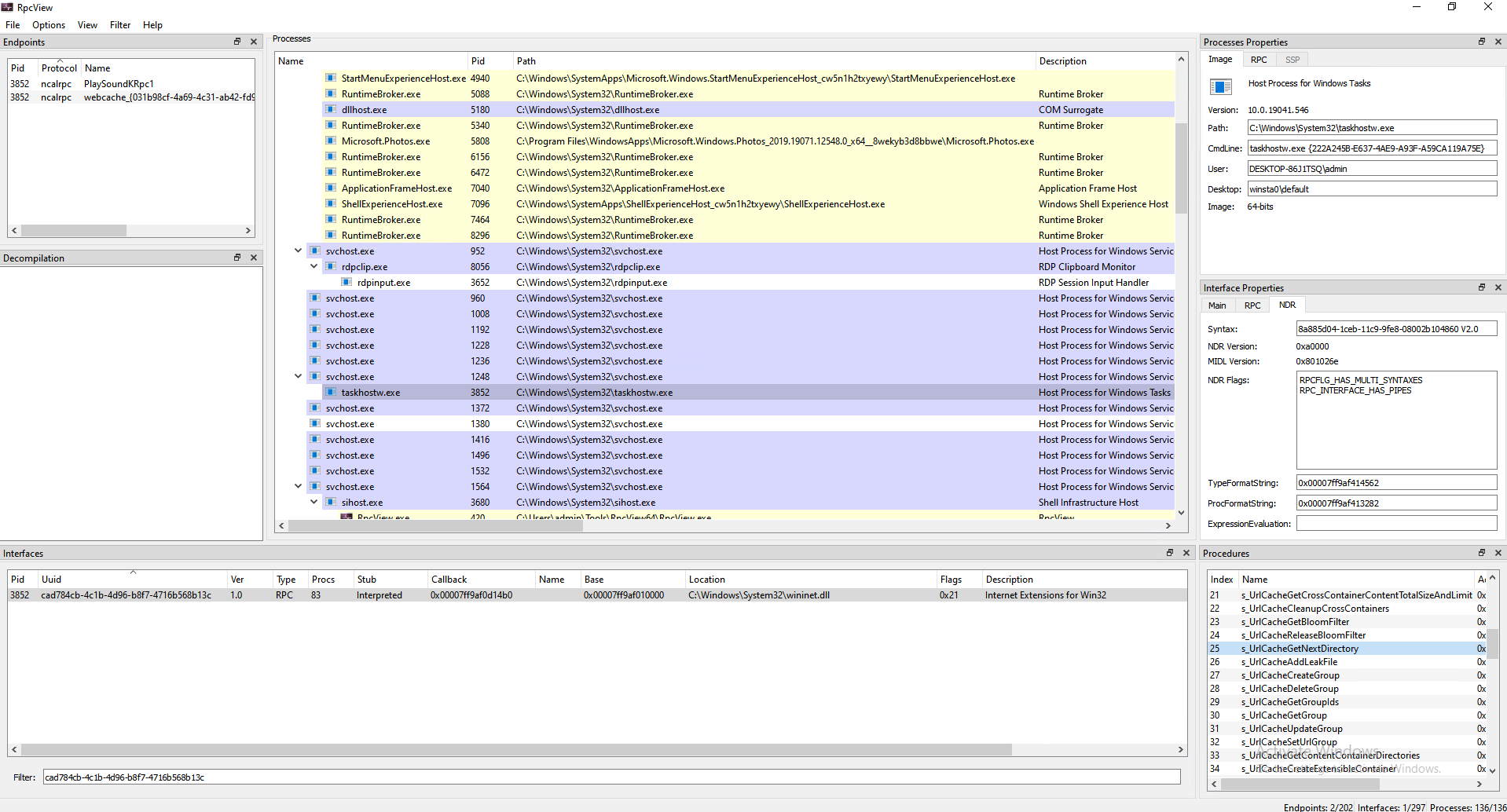Switch to RPC tab in Processes Properties
The width and height of the screenshot is (1507, 812).
coord(1259,60)
